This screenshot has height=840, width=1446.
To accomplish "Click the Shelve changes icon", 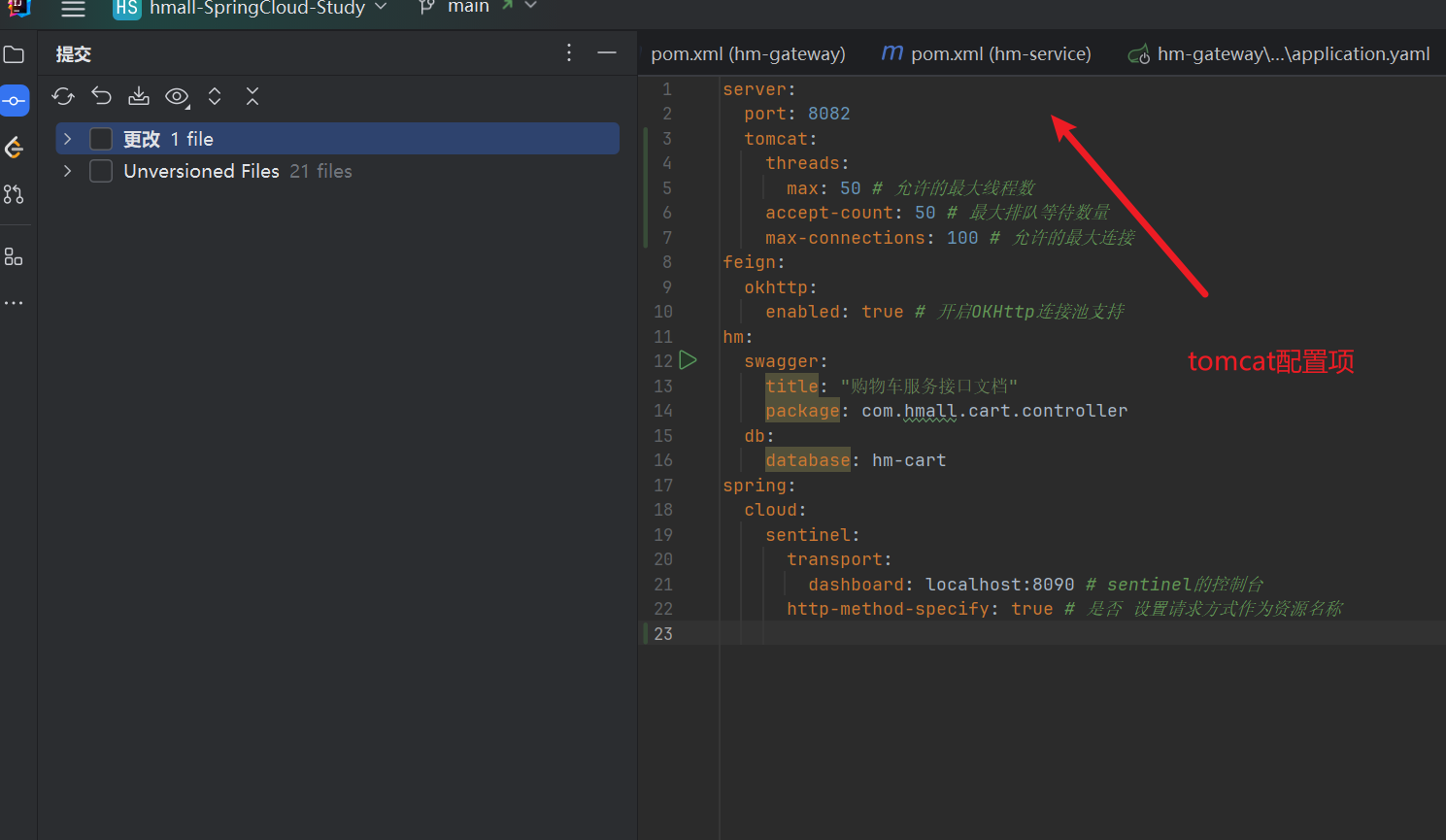I will [x=139, y=96].
